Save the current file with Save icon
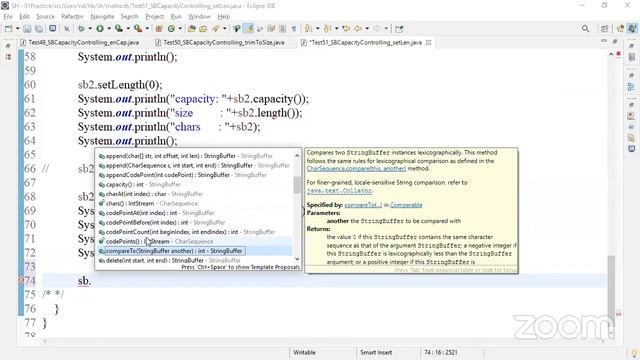The image size is (640, 360). coord(27,29)
